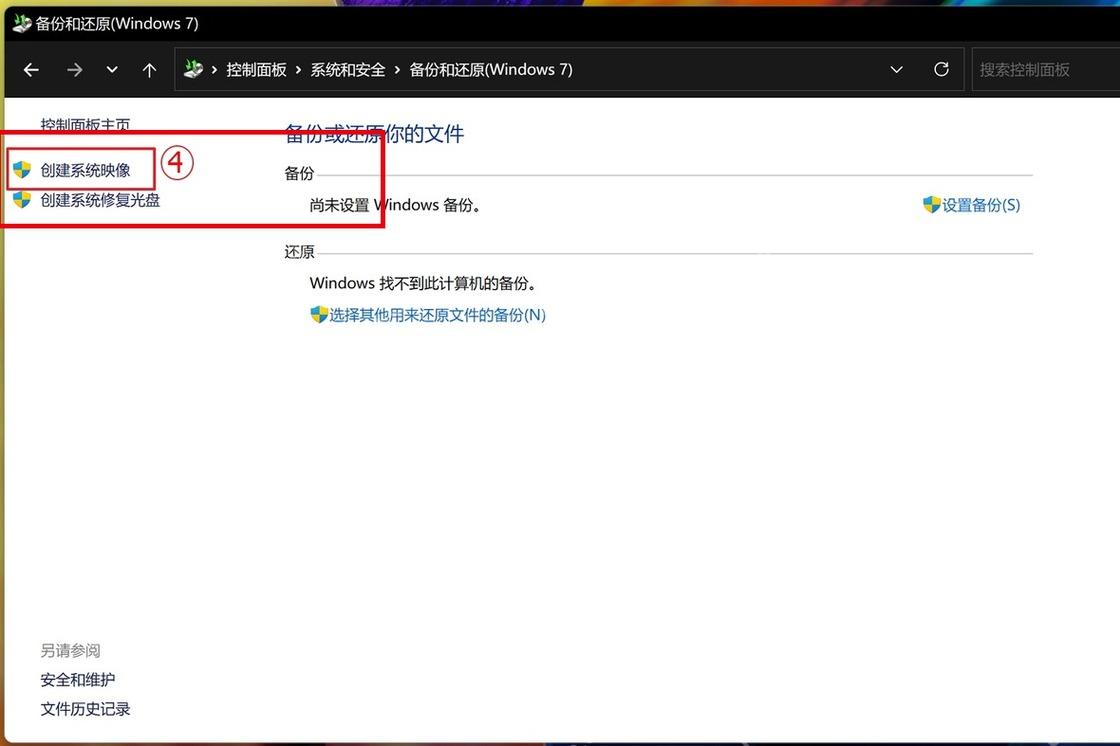Open the recent locations chevron
Screen dimensions: 1120x746
(112, 70)
